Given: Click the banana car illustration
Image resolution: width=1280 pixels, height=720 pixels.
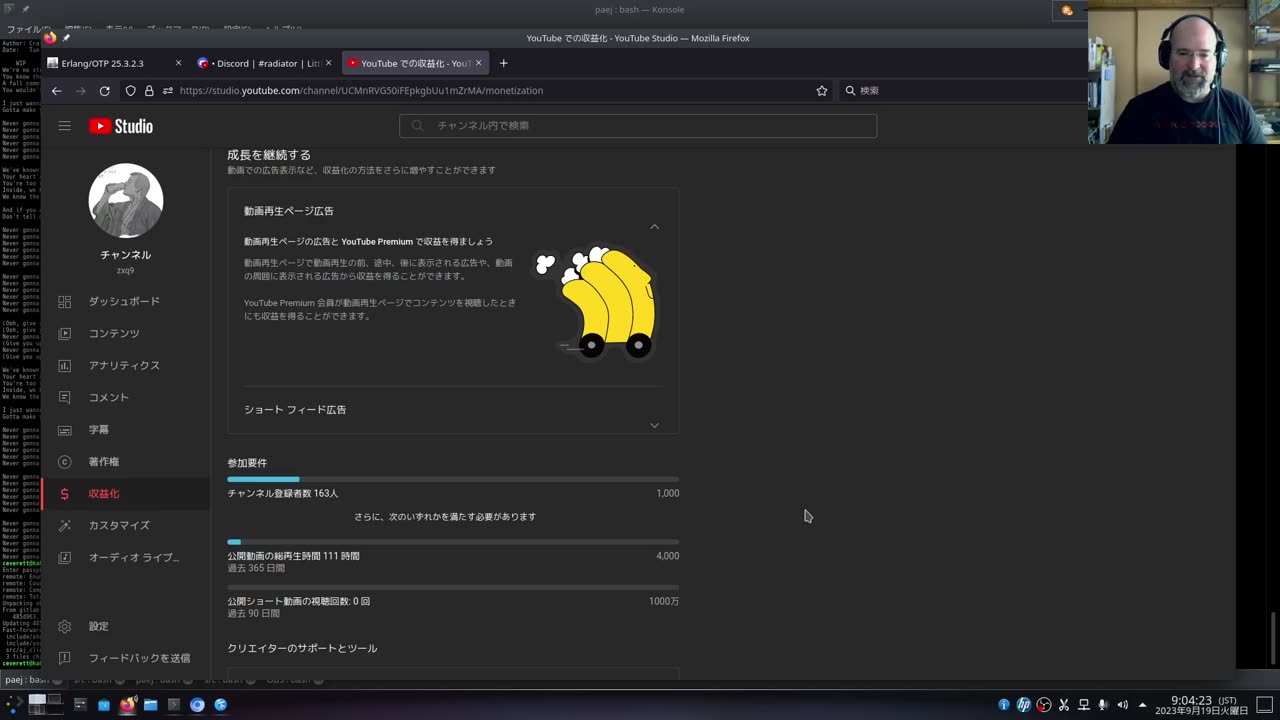Looking at the screenshot, I should (598, 302).
